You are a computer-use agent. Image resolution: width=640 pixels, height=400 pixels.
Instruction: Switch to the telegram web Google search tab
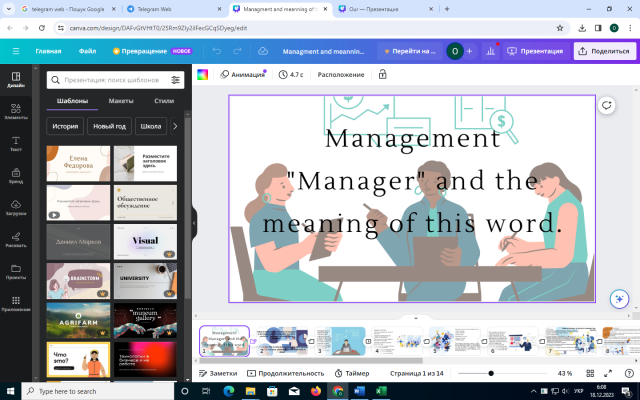(68, 9)
